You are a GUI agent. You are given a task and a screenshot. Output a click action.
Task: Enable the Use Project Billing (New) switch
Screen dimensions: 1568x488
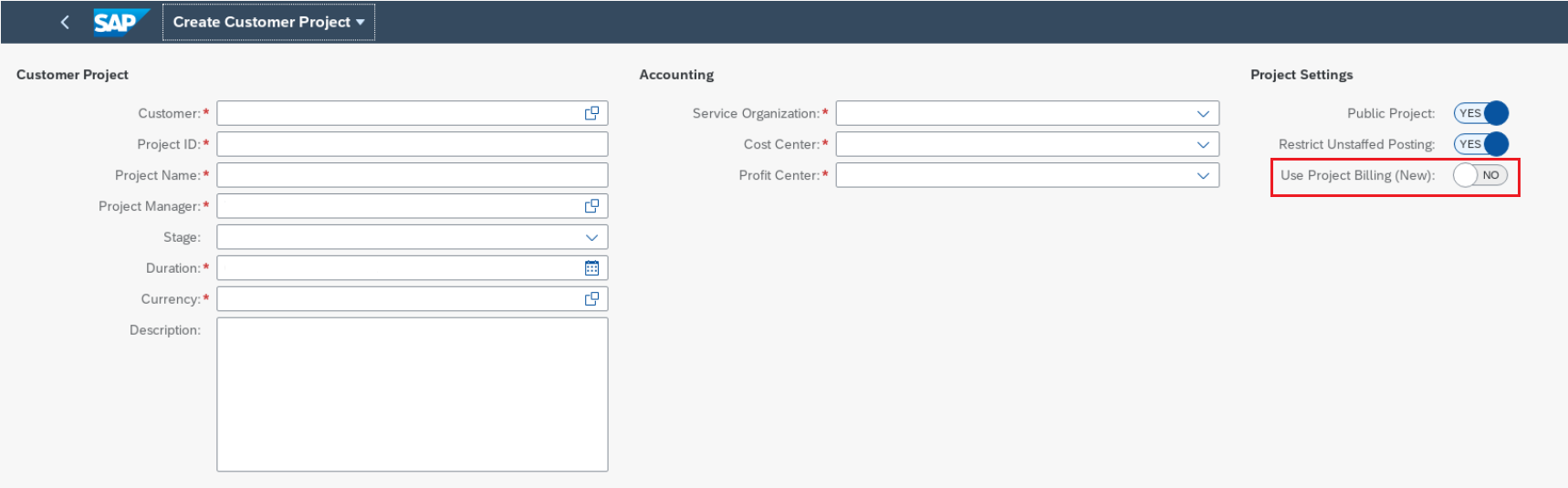pyautogui.click(x=1480, y=175)
